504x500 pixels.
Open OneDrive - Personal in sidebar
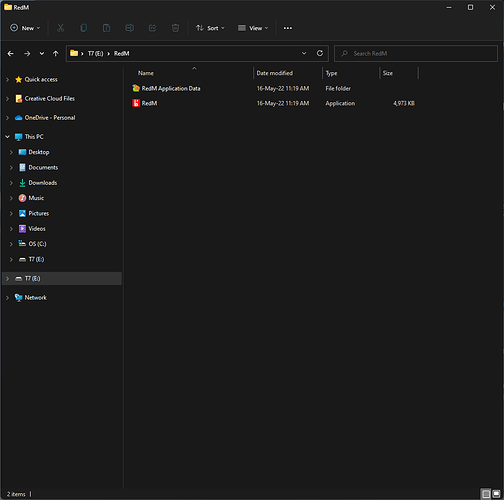coord(50,118)
